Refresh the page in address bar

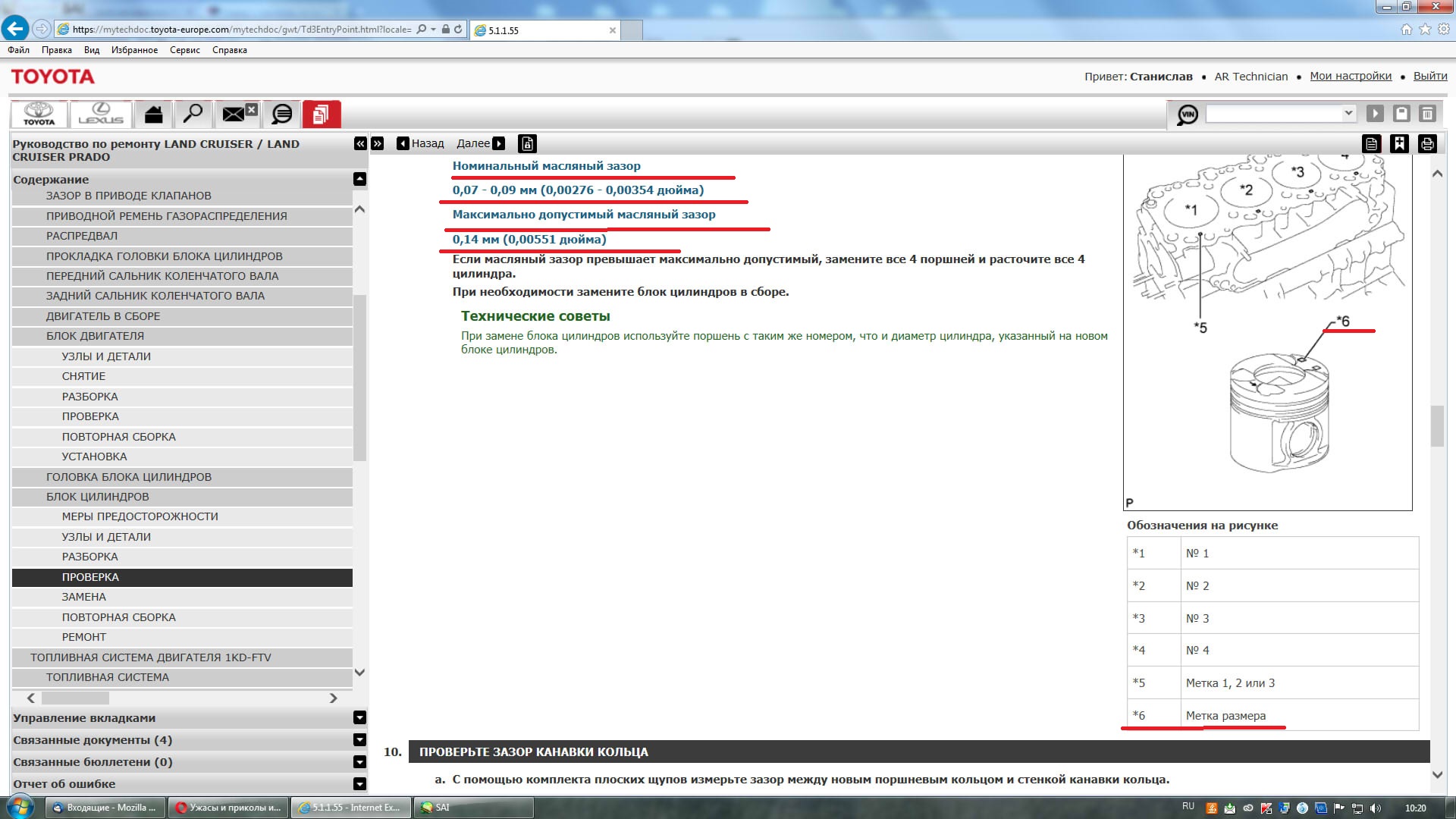(x=458, y=30)
